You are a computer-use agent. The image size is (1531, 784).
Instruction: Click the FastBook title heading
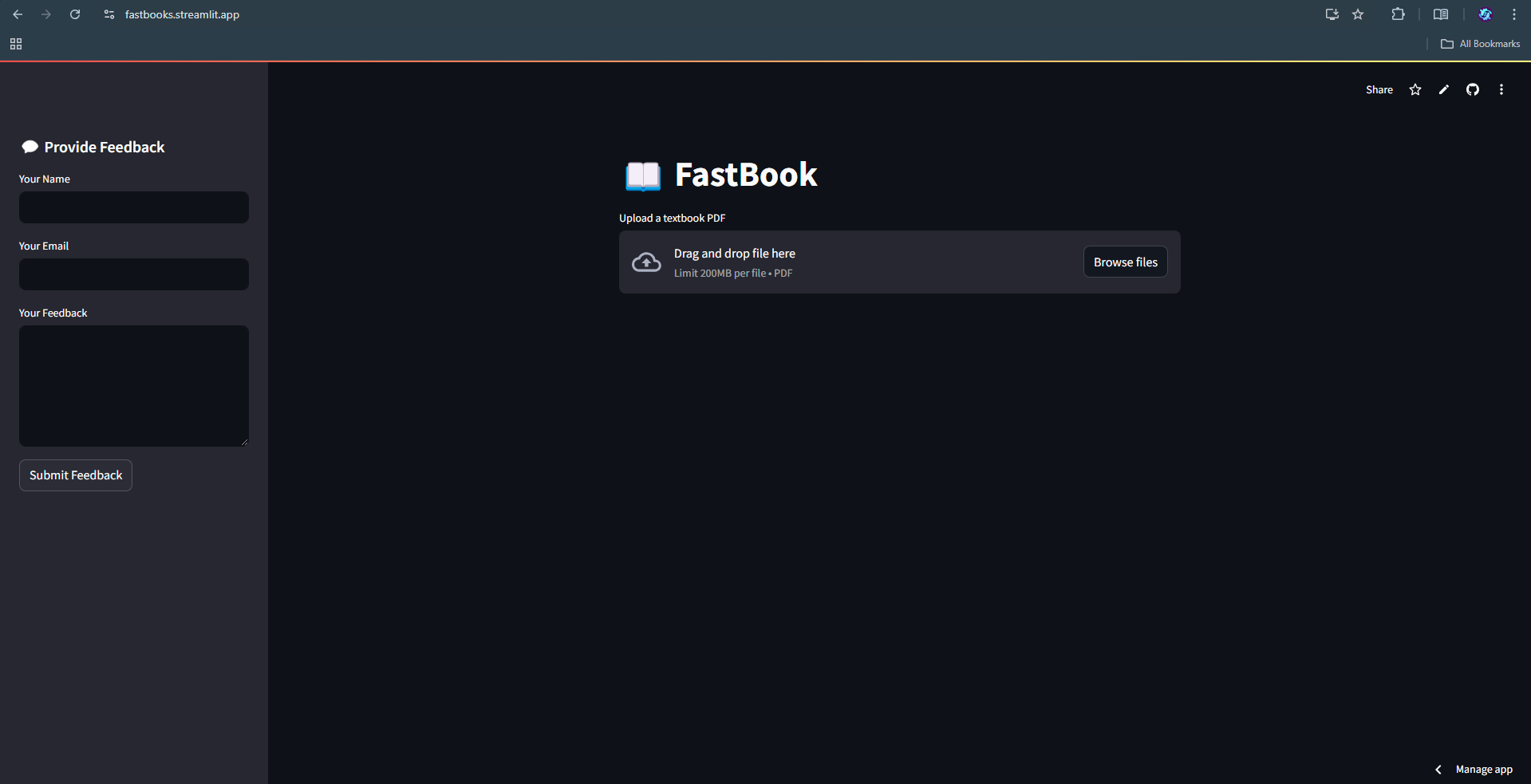pos(746,175)
